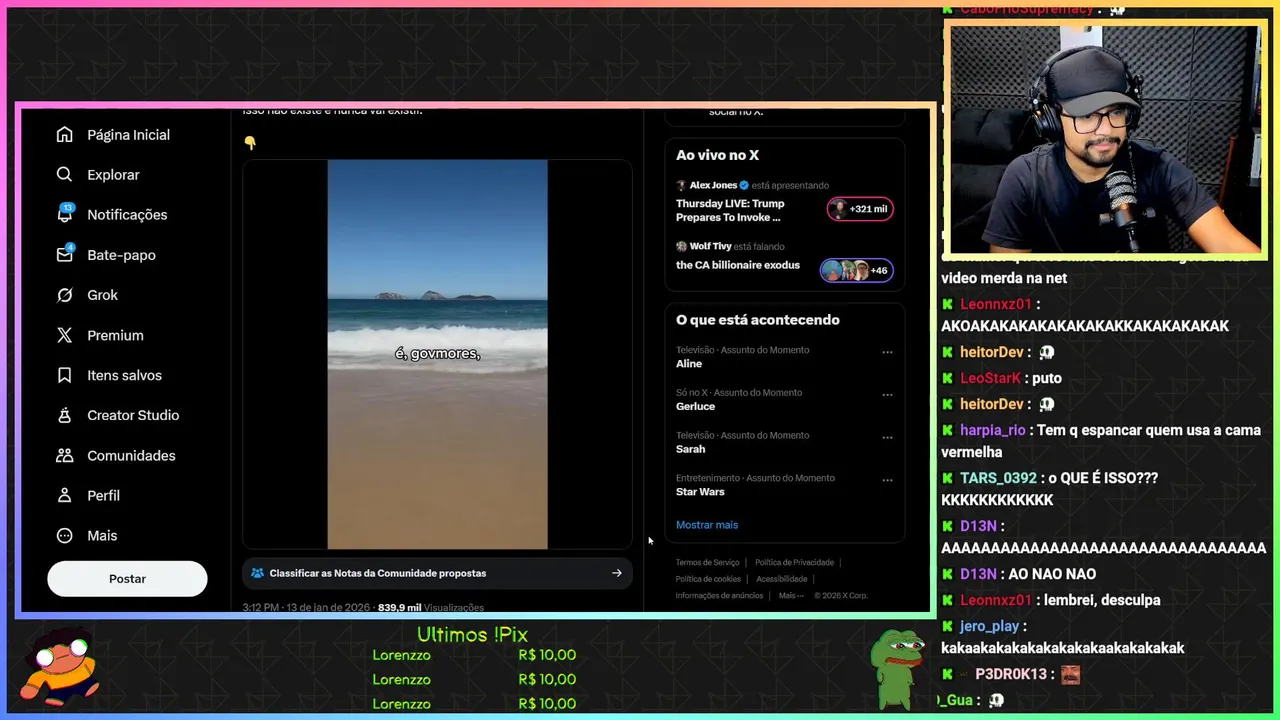Click chat username jero_play
The image size is (1280, 720).
click(989, 626)
